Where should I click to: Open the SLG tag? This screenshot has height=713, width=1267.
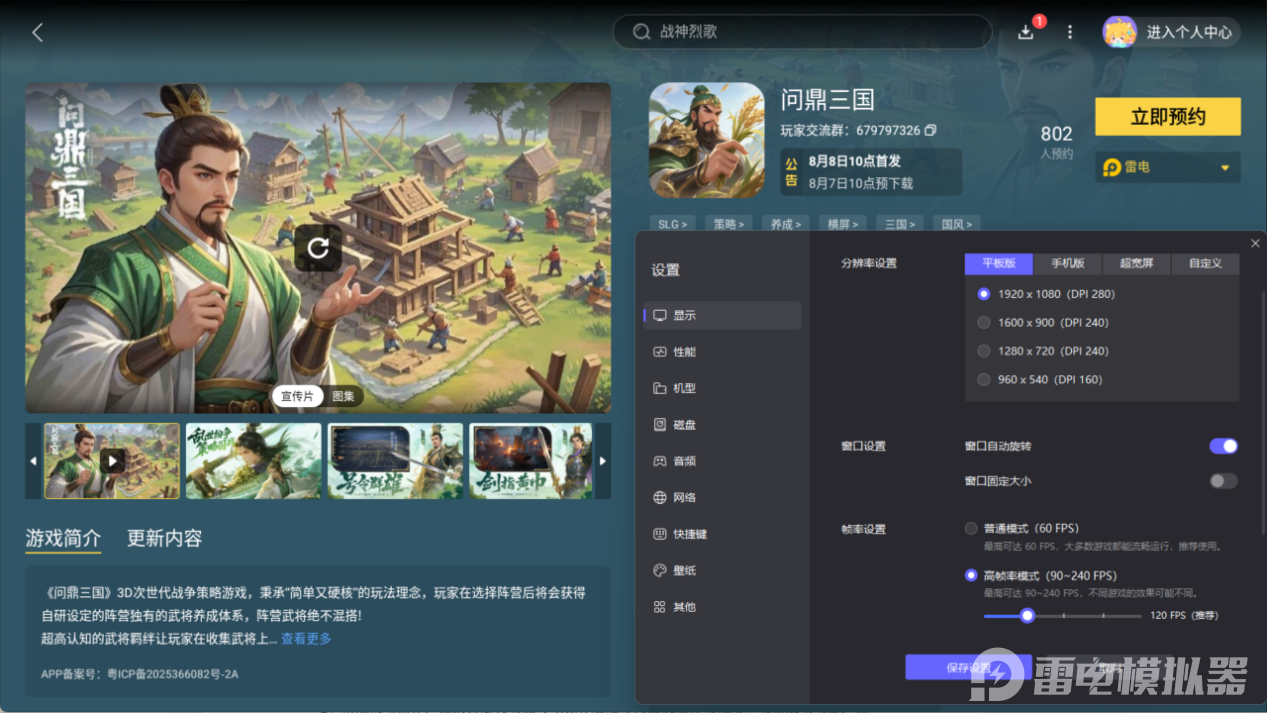pos(672,224)
